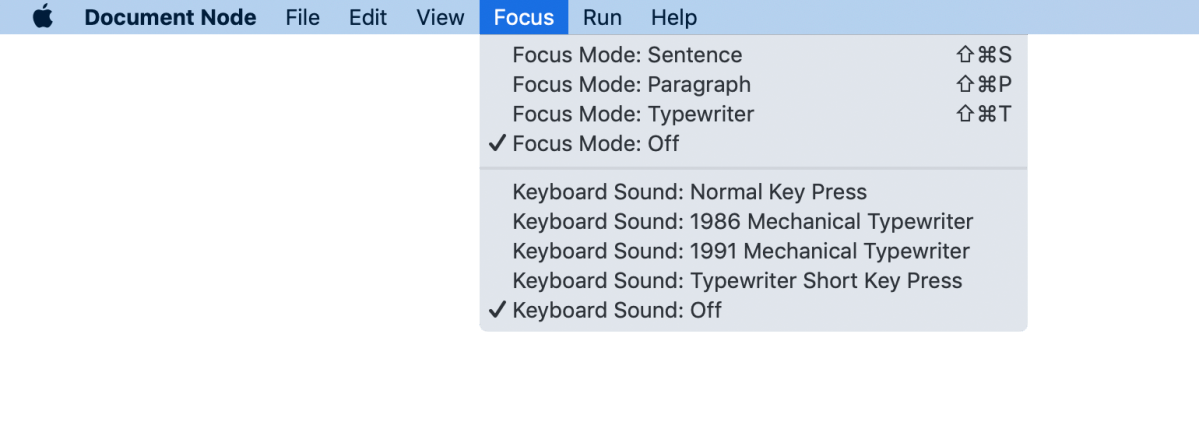Enable Focus Mode: Typewriter
1199x436 pixels.
coord(633,114)
